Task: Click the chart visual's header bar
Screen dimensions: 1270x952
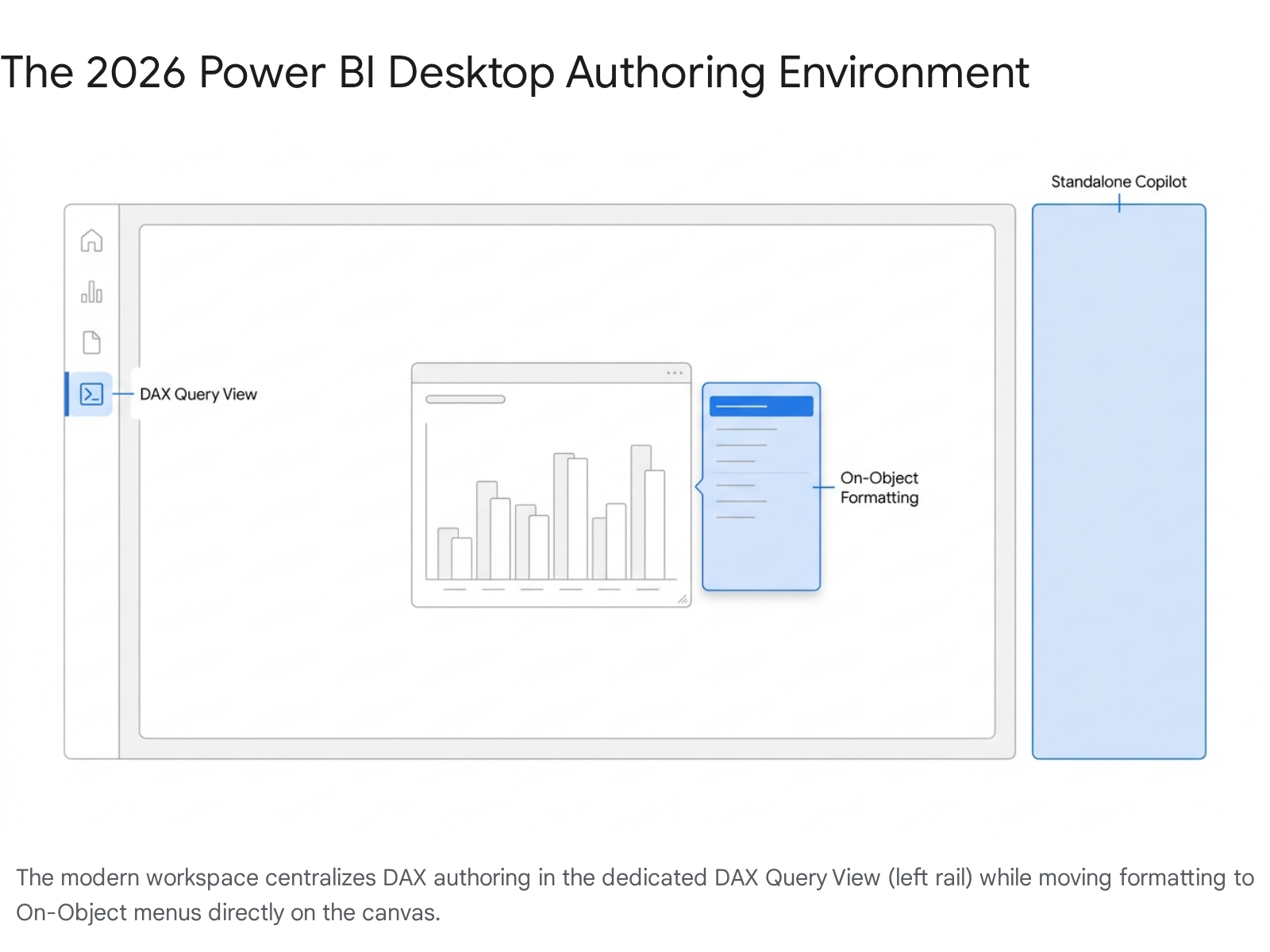Action: point(540,373)
